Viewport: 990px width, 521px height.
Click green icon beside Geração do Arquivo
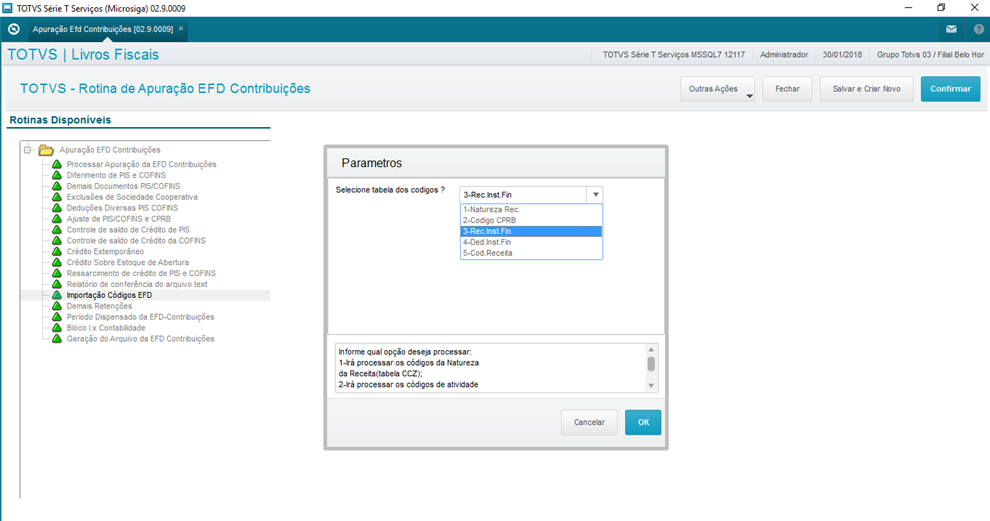click(x=57, y=338)
